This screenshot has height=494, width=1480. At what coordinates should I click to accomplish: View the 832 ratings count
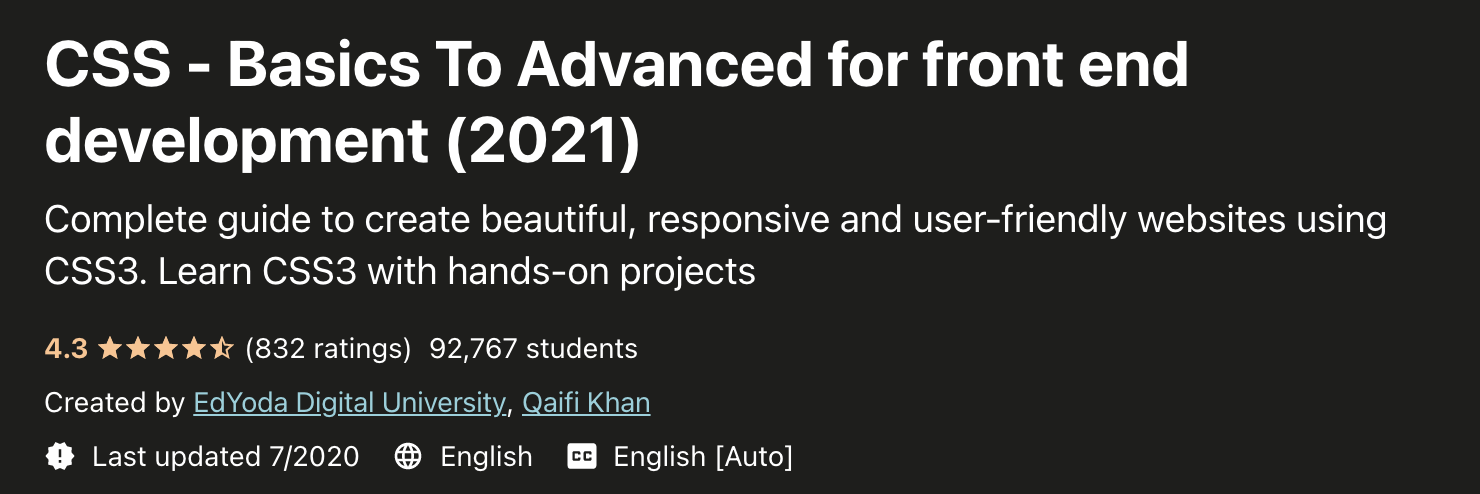328,349
